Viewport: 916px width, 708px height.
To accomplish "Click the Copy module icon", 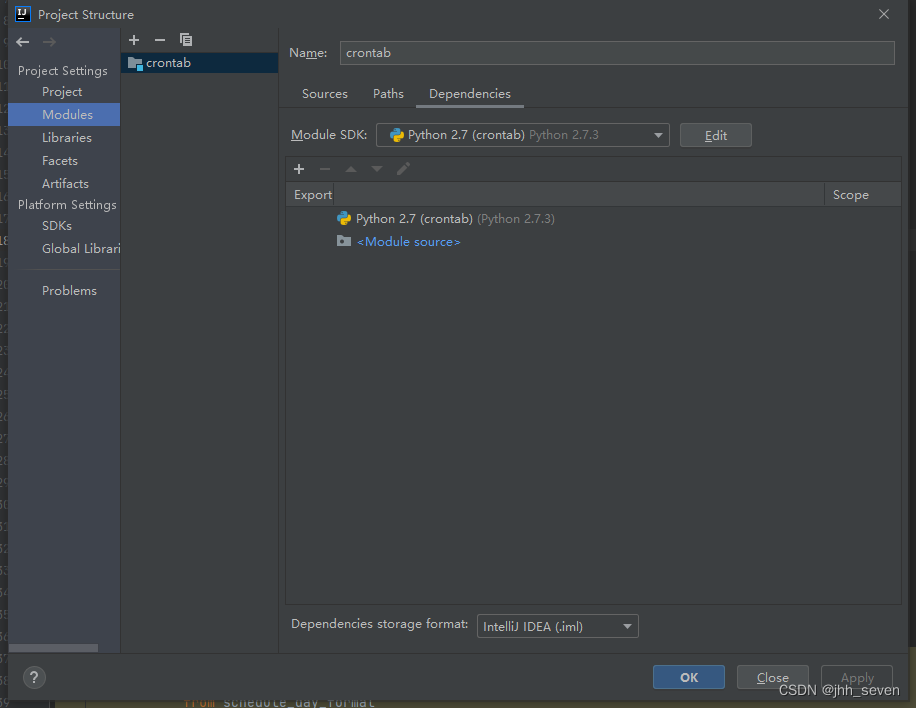I will pos(186,40).
